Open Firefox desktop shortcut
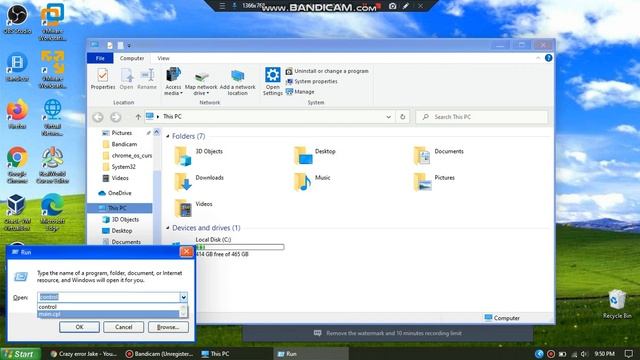The height and width of the screenshot is (360, 640). (x=17, y=114)
